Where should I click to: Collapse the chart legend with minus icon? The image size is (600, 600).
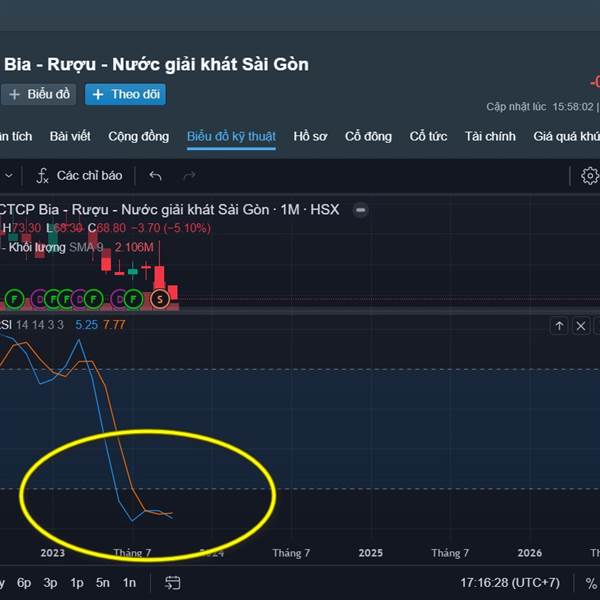click(360, 210)
